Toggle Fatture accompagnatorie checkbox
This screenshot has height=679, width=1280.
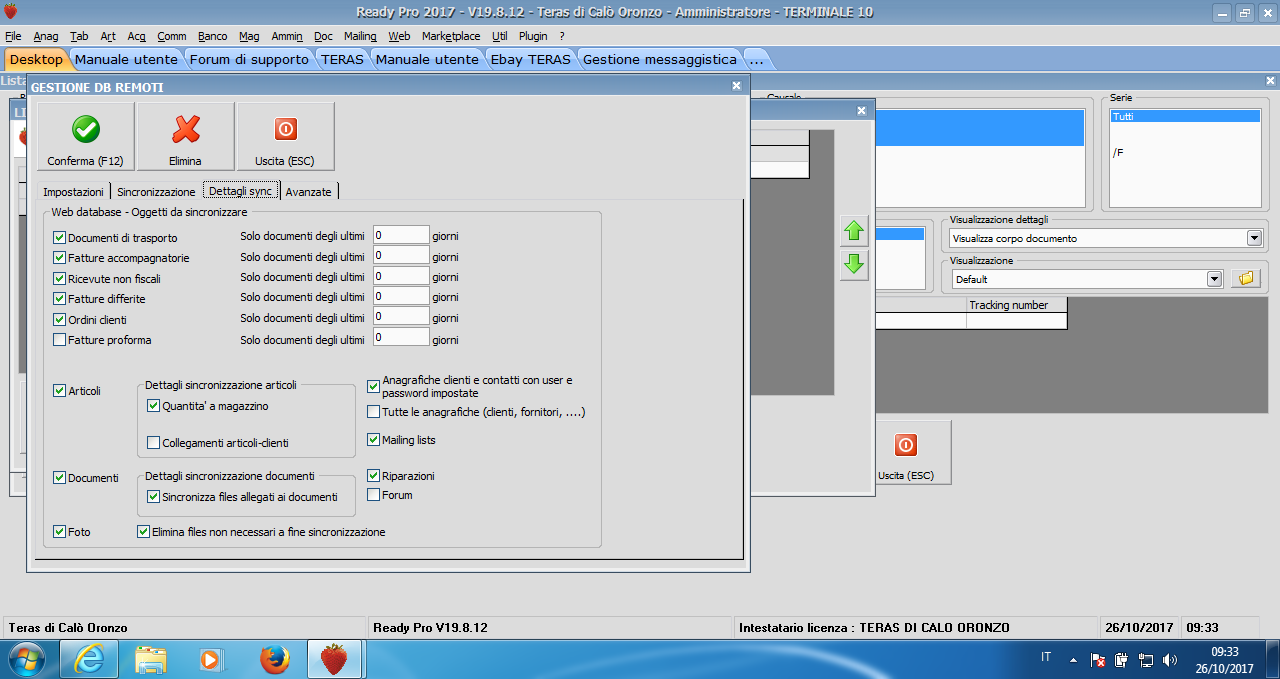(x=60, y=258)
